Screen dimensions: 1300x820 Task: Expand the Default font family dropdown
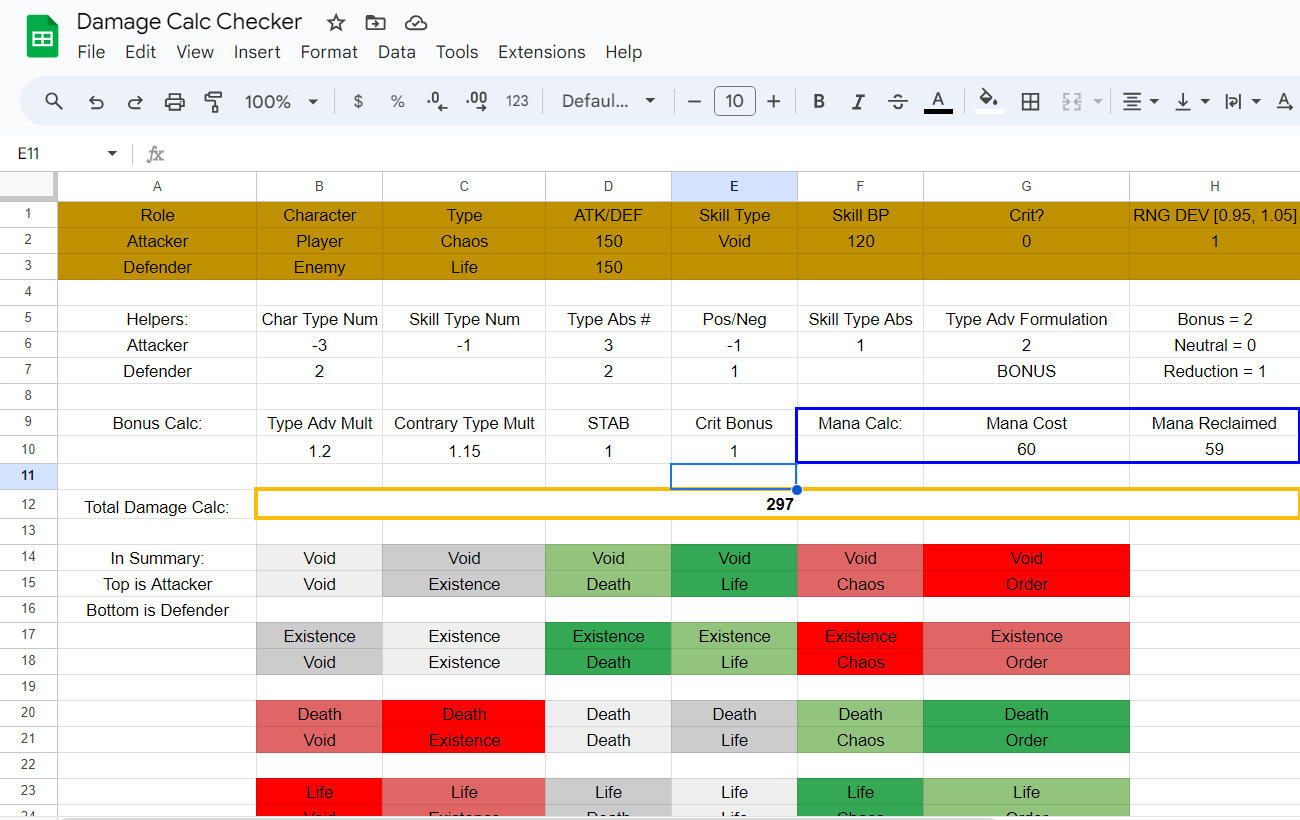(608, 101)
